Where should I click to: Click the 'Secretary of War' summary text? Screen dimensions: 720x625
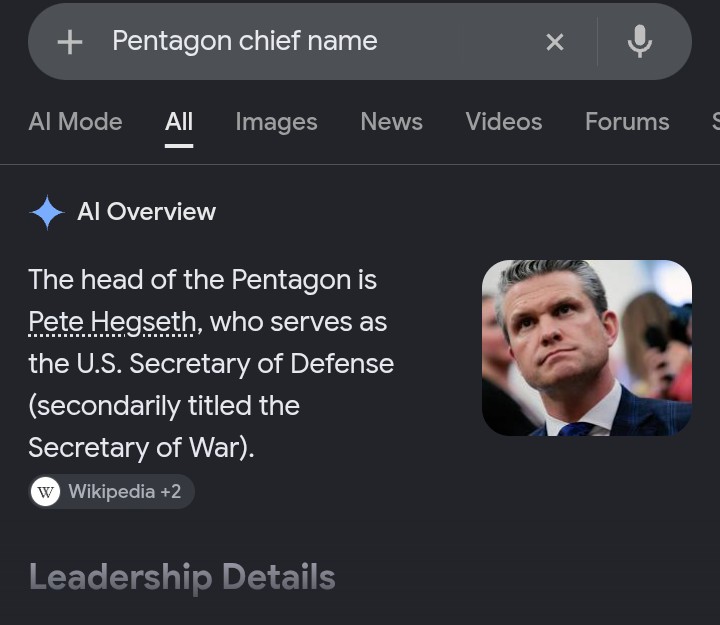tap(136, 448)
